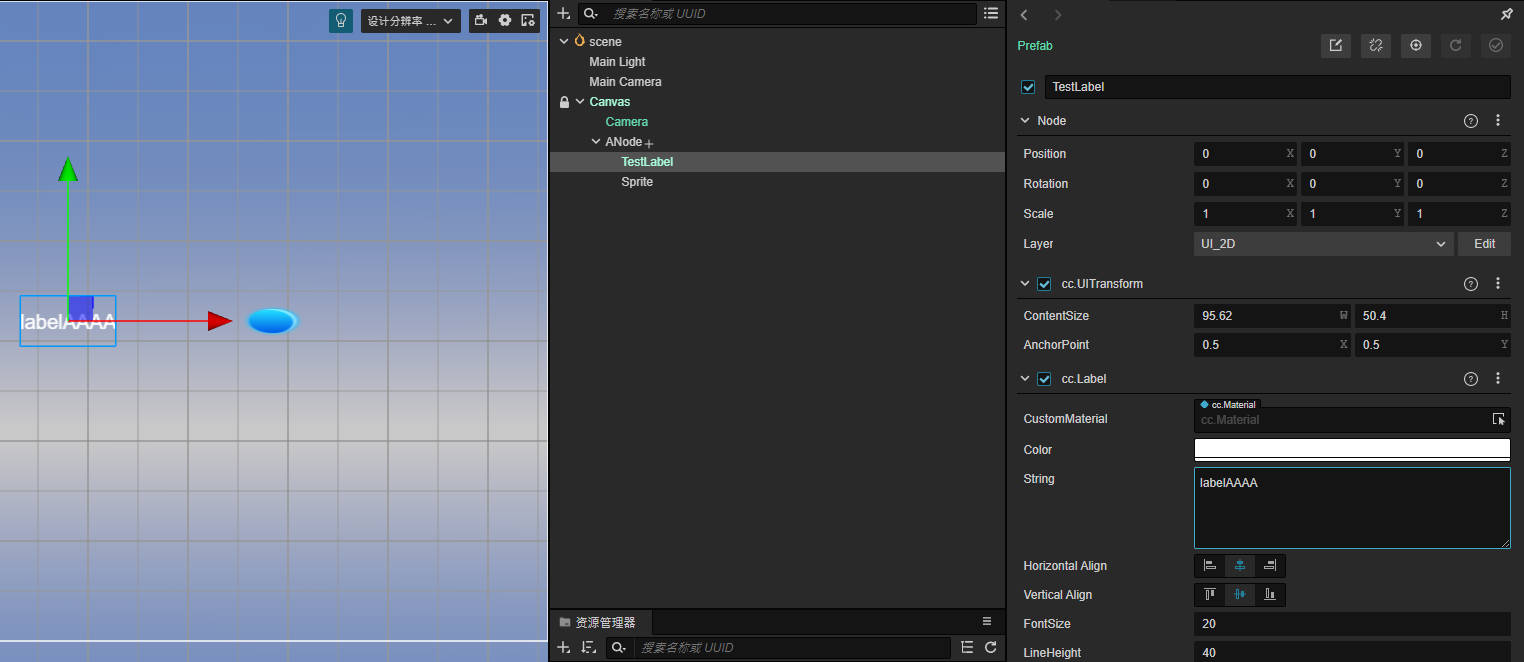Select the Main Light node
The width and height of the screenshot is (1524, 662).
point(617,62)
